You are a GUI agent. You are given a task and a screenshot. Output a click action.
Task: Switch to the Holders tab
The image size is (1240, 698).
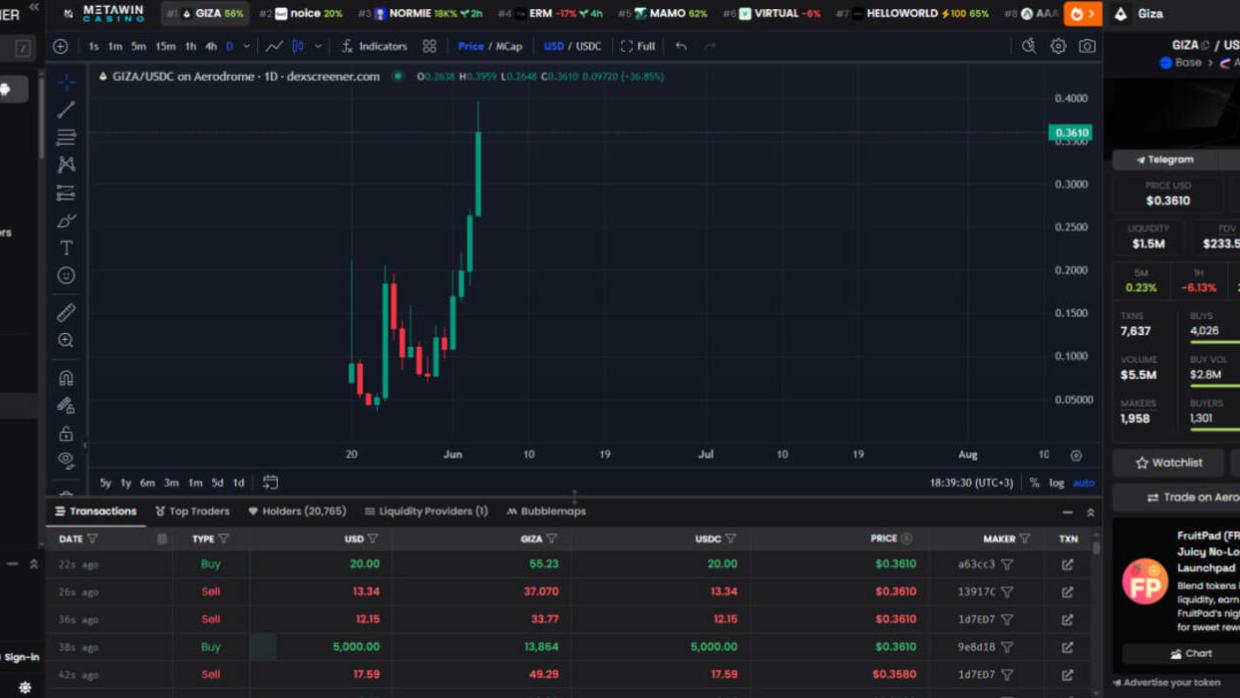pyautogui.click(x=297, y=511)
